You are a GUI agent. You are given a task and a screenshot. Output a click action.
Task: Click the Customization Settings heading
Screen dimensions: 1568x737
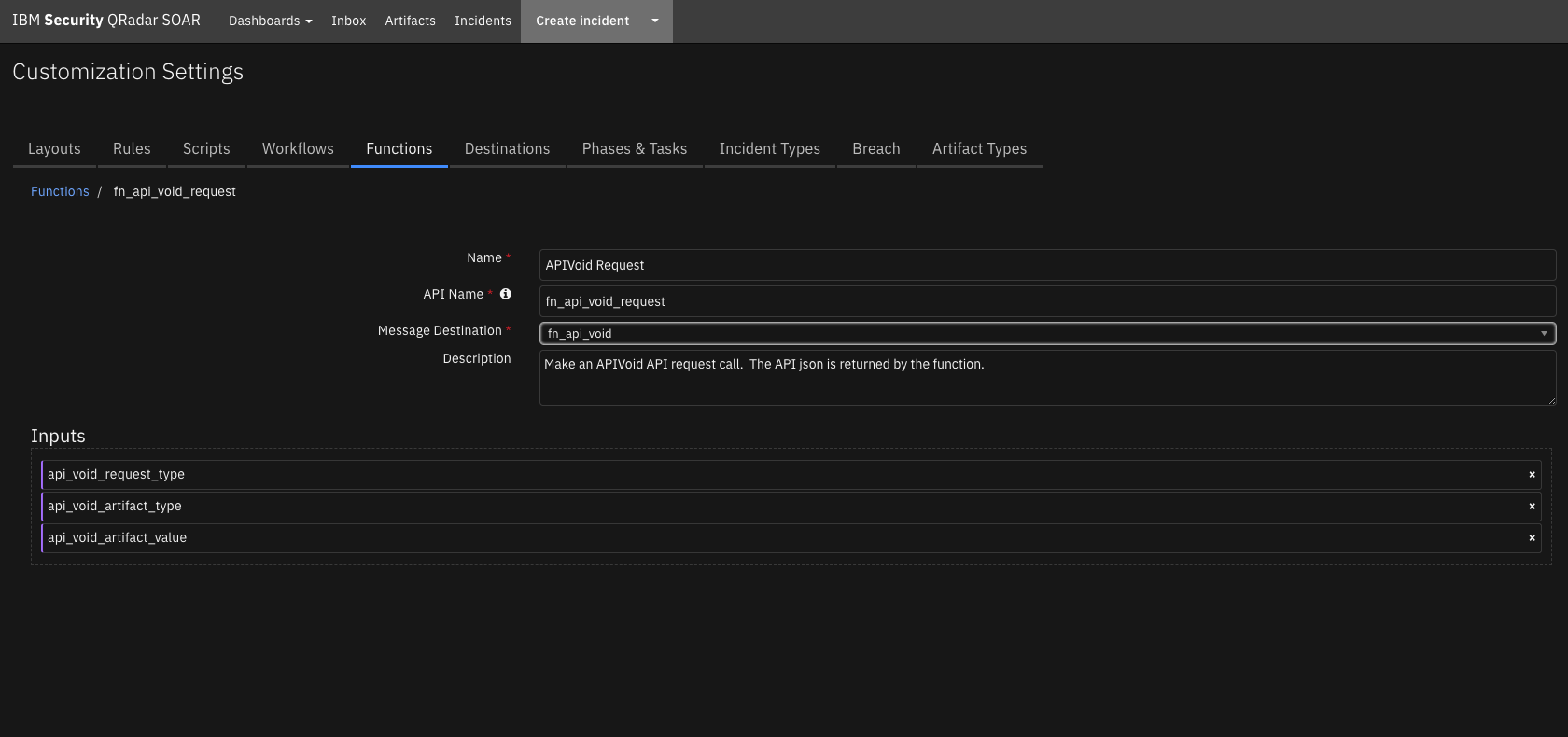click(x=128, y=72)
